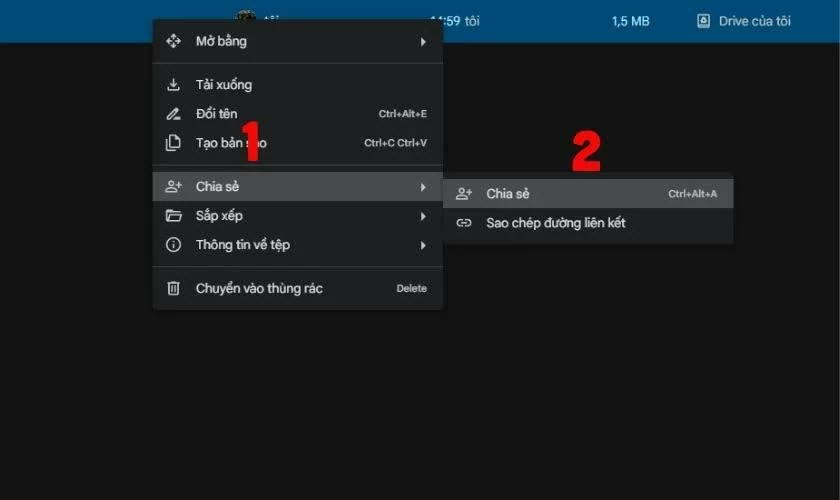Click the arrow on the highlighted Chia sẻ row
The height and width of the screenshot is (500, 840).
point(423,187)
